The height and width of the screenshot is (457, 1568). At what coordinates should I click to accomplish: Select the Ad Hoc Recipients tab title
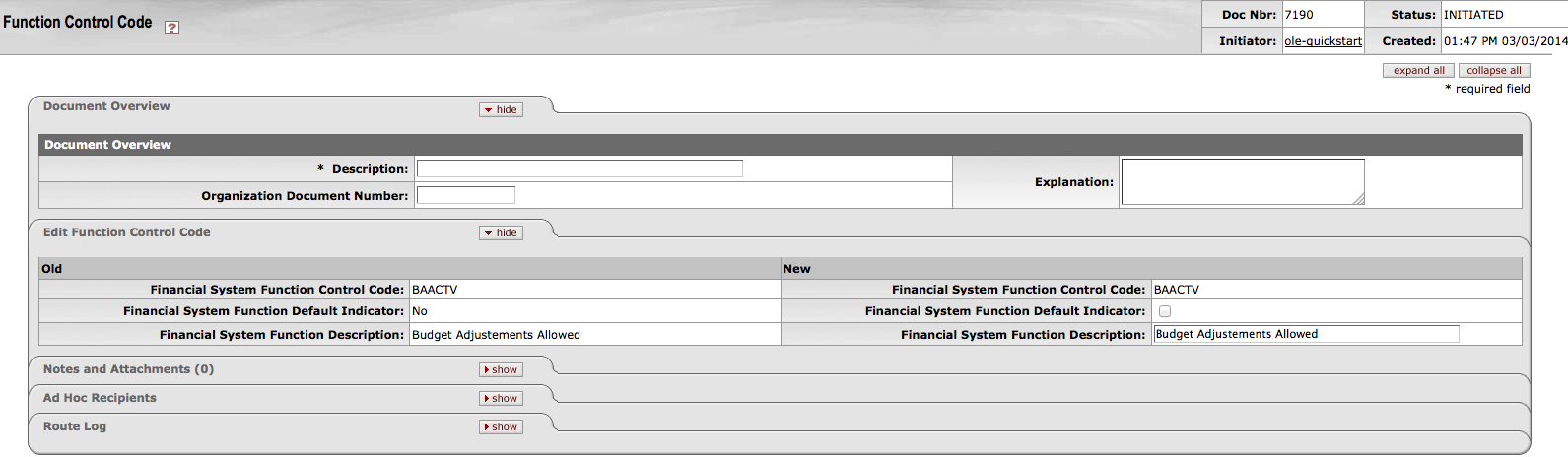pos(100,398)
